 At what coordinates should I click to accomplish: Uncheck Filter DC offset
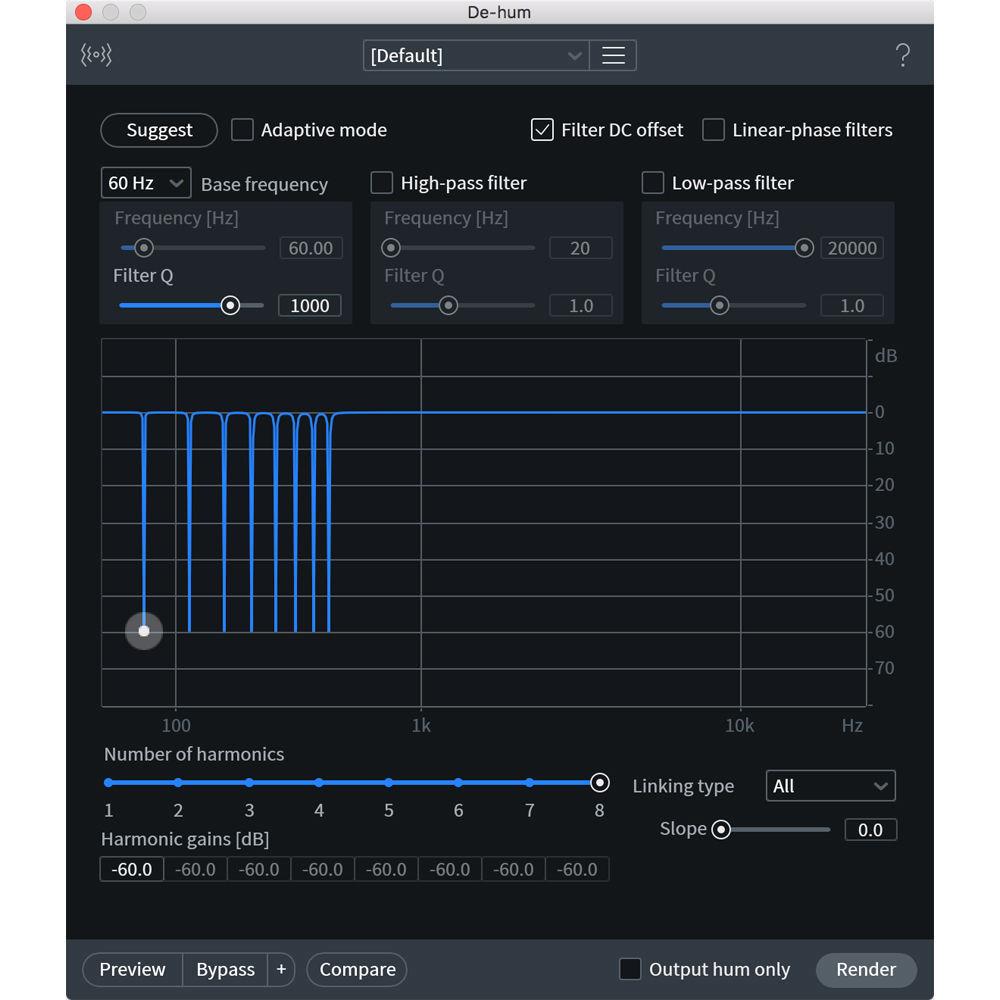(541, 129)
